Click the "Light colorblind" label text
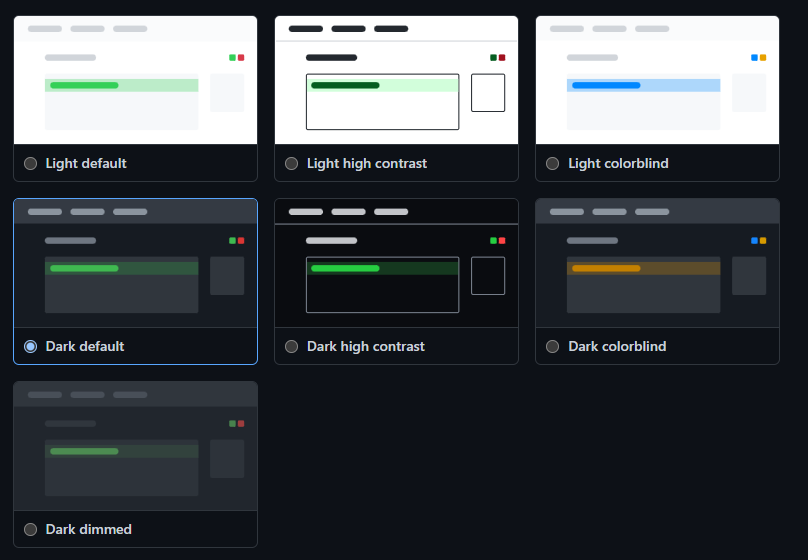Viewport: 808px width, 560px height. coord(618,163)
